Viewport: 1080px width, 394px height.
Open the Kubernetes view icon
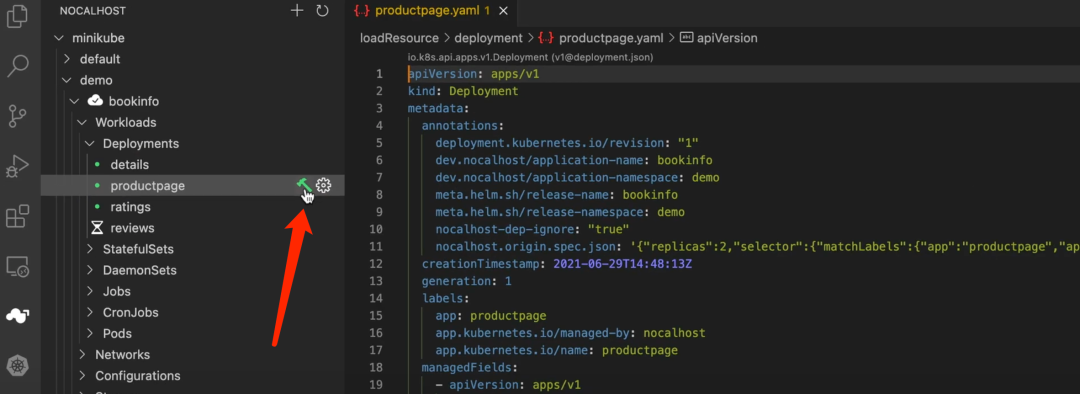tap(17, 366)
